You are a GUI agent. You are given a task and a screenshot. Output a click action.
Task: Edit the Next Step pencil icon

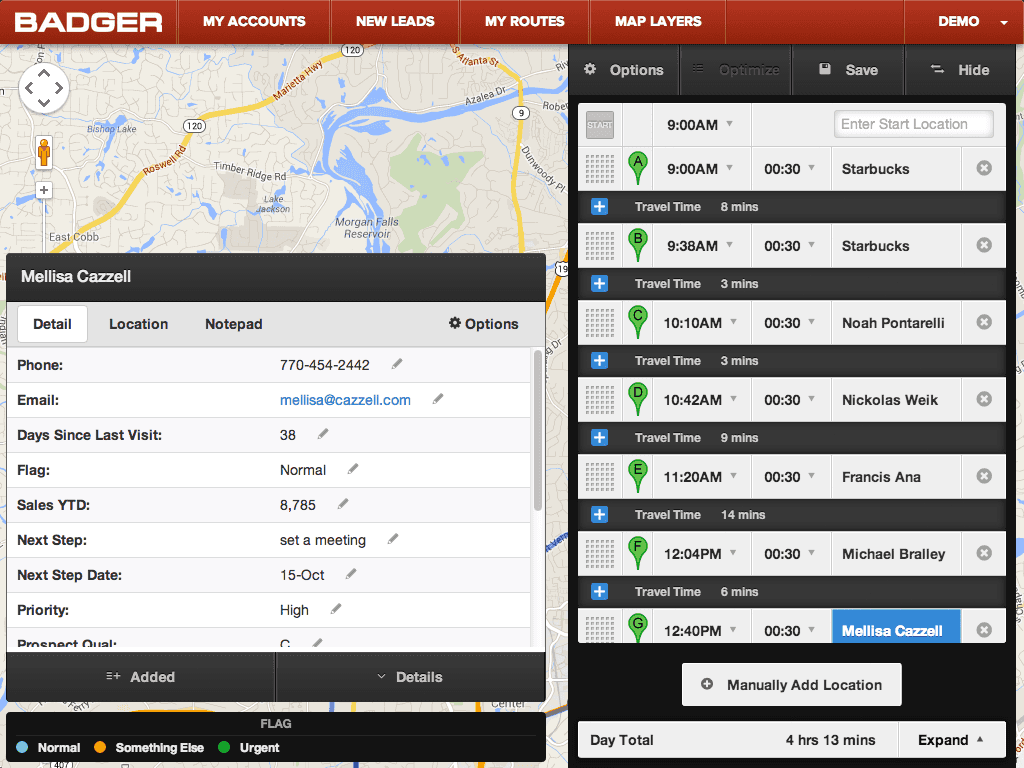393,539
